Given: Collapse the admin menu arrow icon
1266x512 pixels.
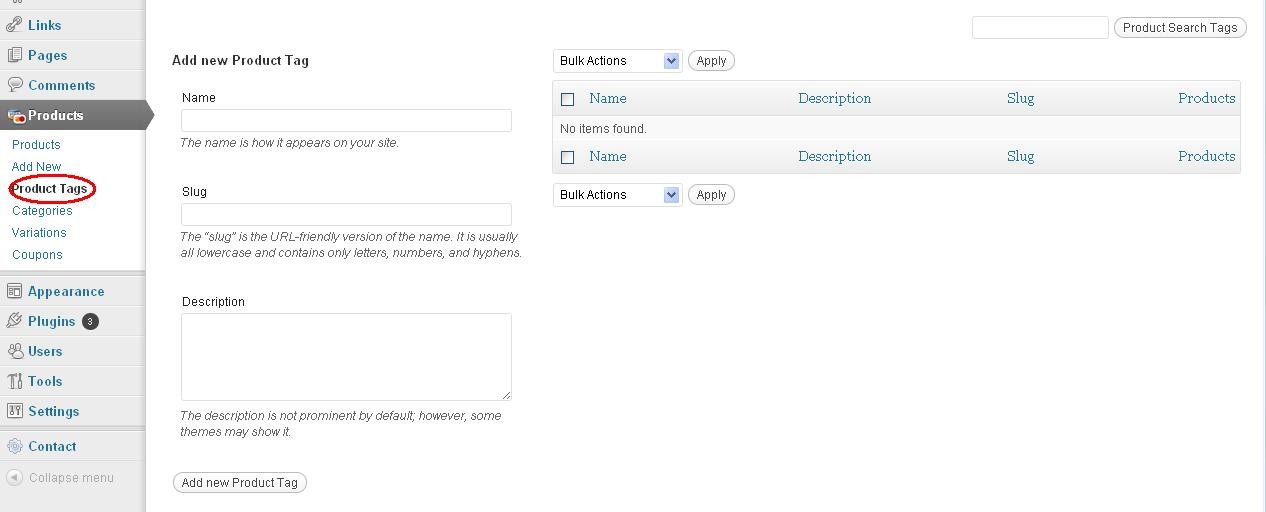Looking at the screenshot, I should (14, 478).
